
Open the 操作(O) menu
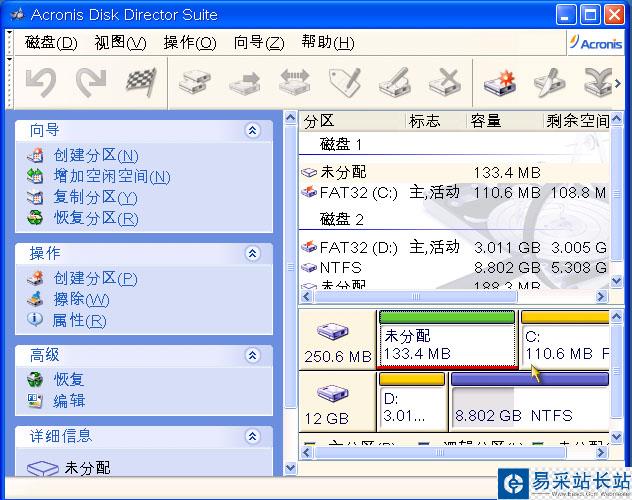pos(190,42)
